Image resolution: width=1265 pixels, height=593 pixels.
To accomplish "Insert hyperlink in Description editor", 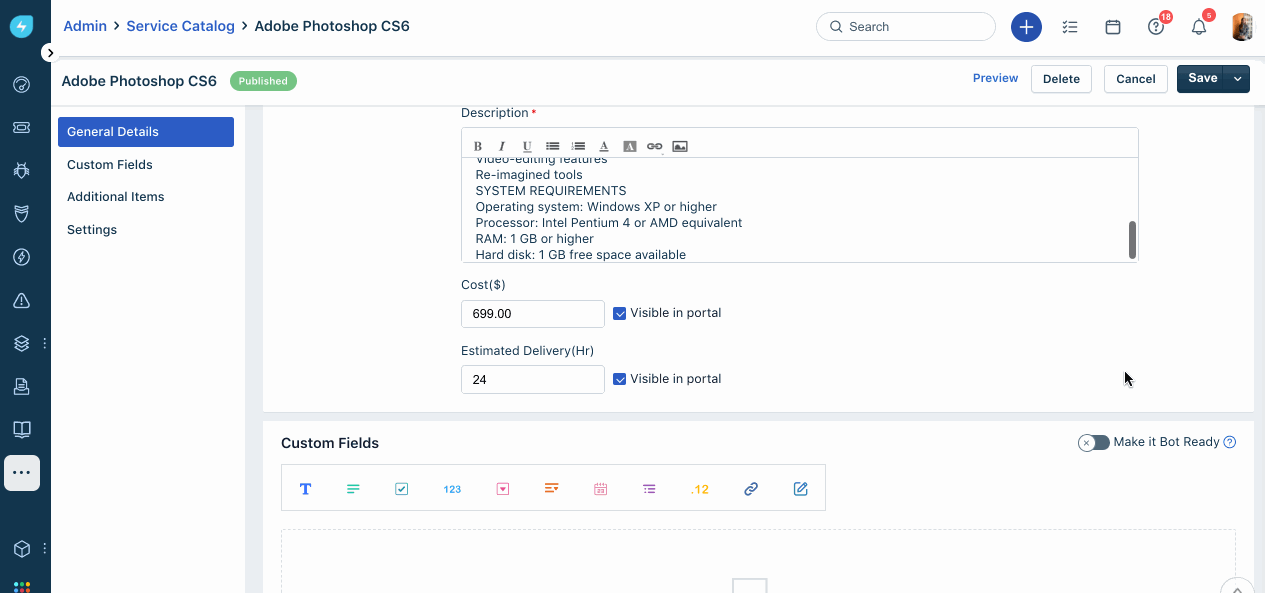I will (x=654, y=146).
